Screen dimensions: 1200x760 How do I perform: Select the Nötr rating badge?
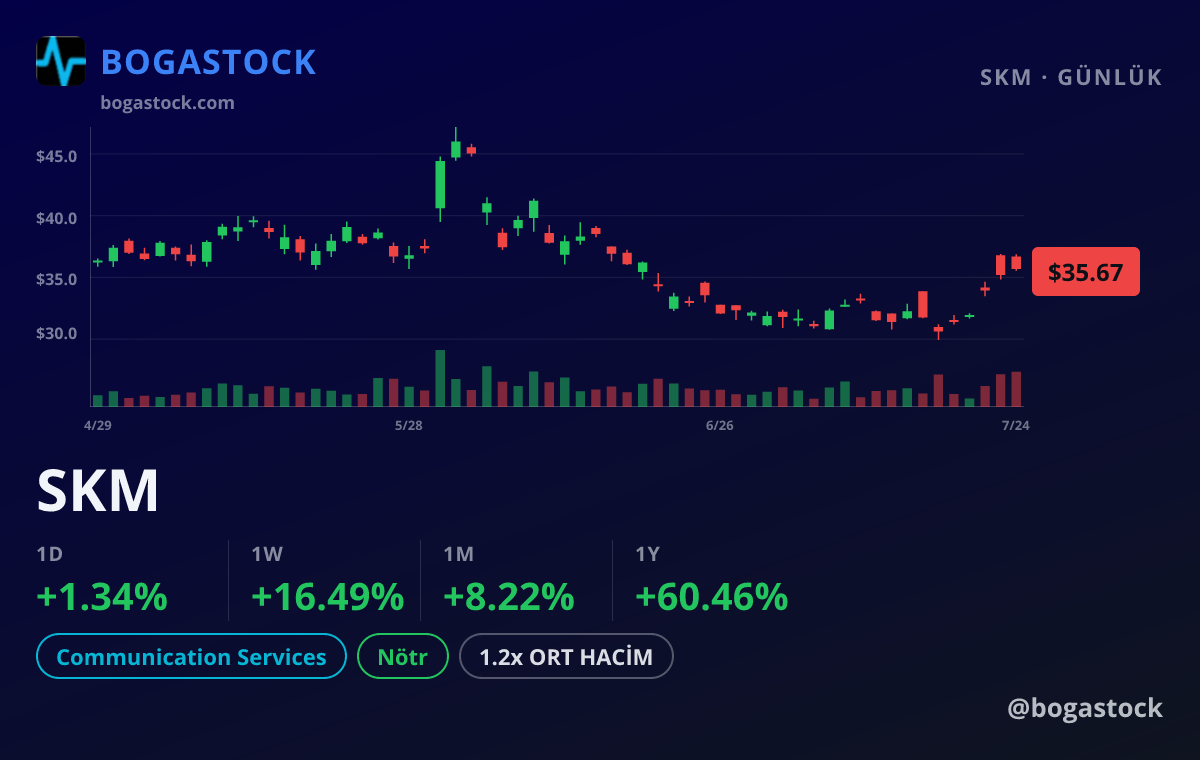[403, 657]
